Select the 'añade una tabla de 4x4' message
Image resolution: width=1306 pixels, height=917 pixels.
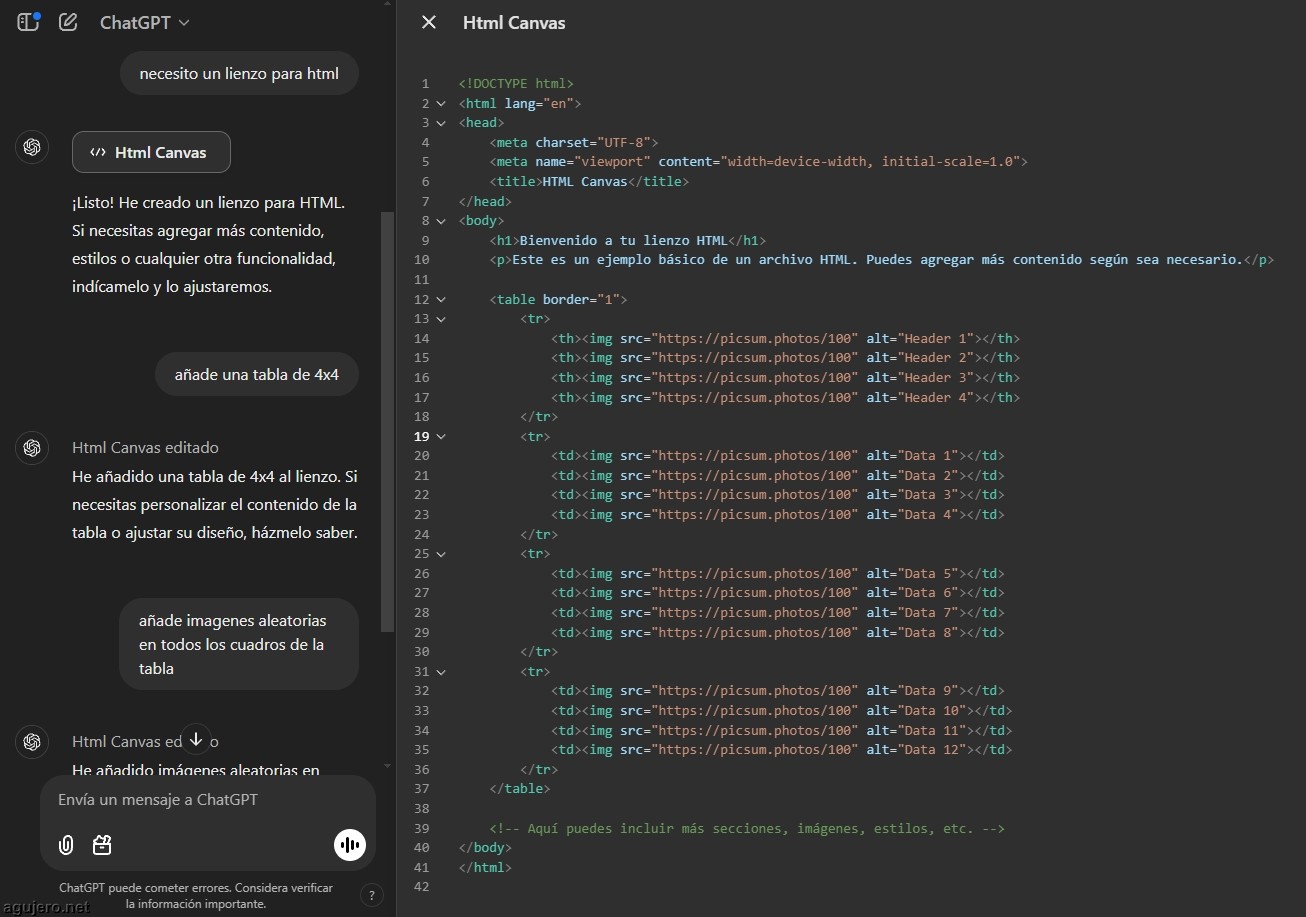tap(257, 375)
